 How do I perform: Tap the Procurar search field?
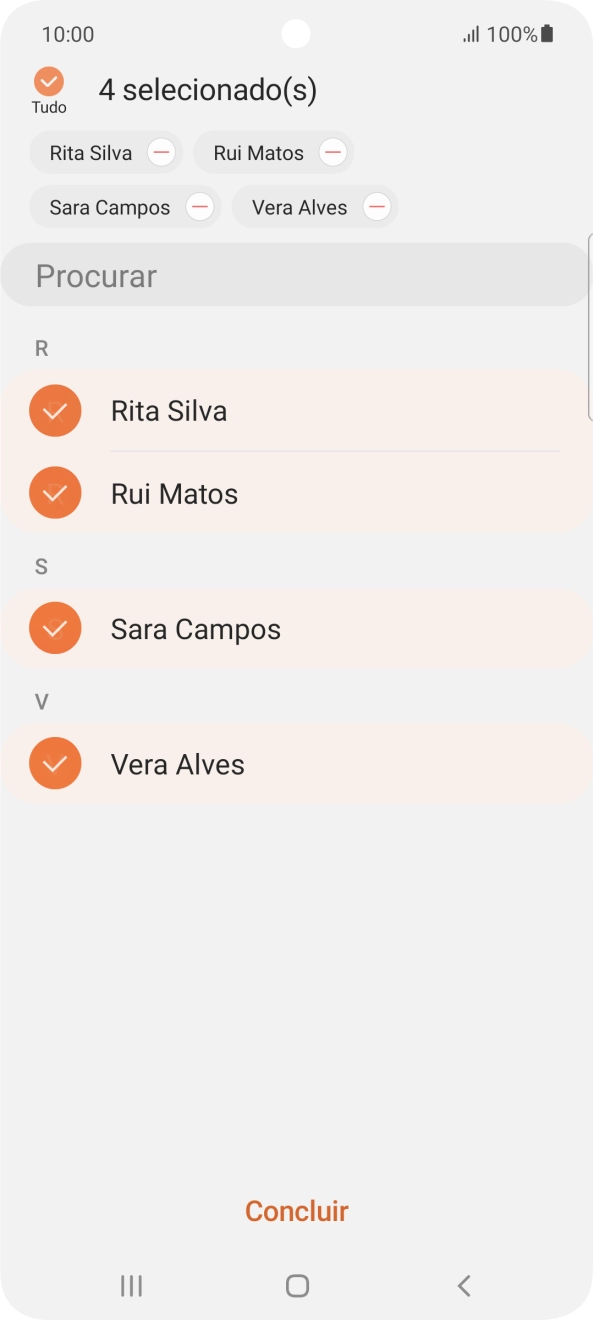coord(297,274)
